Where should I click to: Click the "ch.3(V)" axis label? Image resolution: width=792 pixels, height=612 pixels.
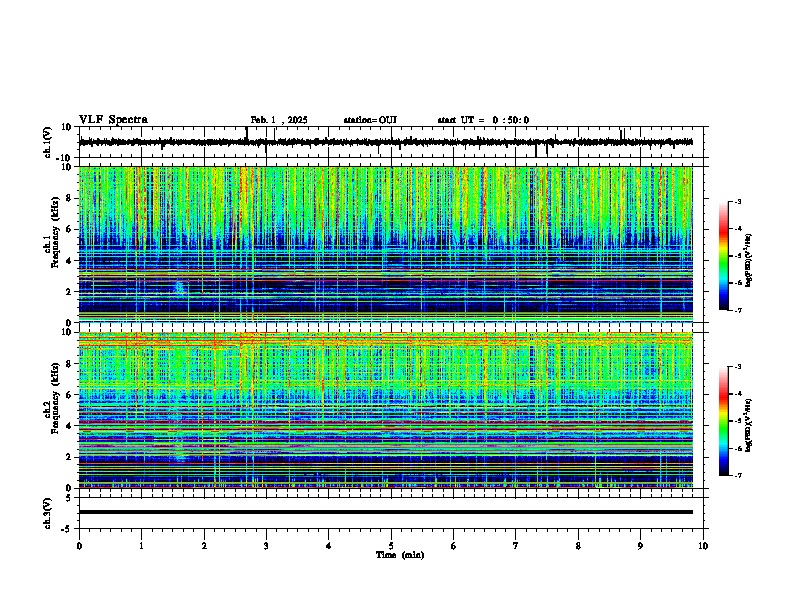[x=48, y=514]
